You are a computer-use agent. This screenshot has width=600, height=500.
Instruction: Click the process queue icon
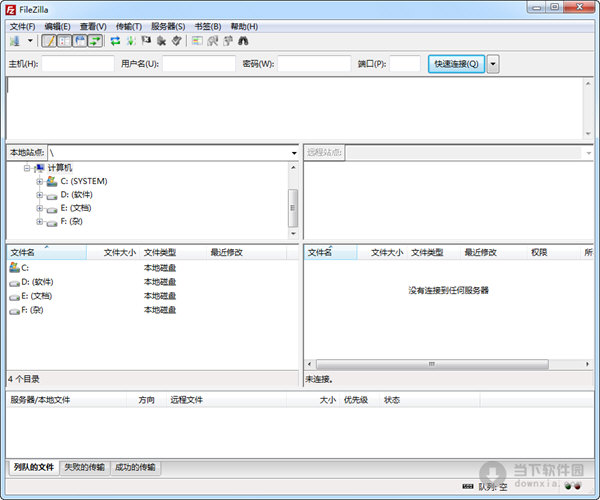(x=131, y=41)
